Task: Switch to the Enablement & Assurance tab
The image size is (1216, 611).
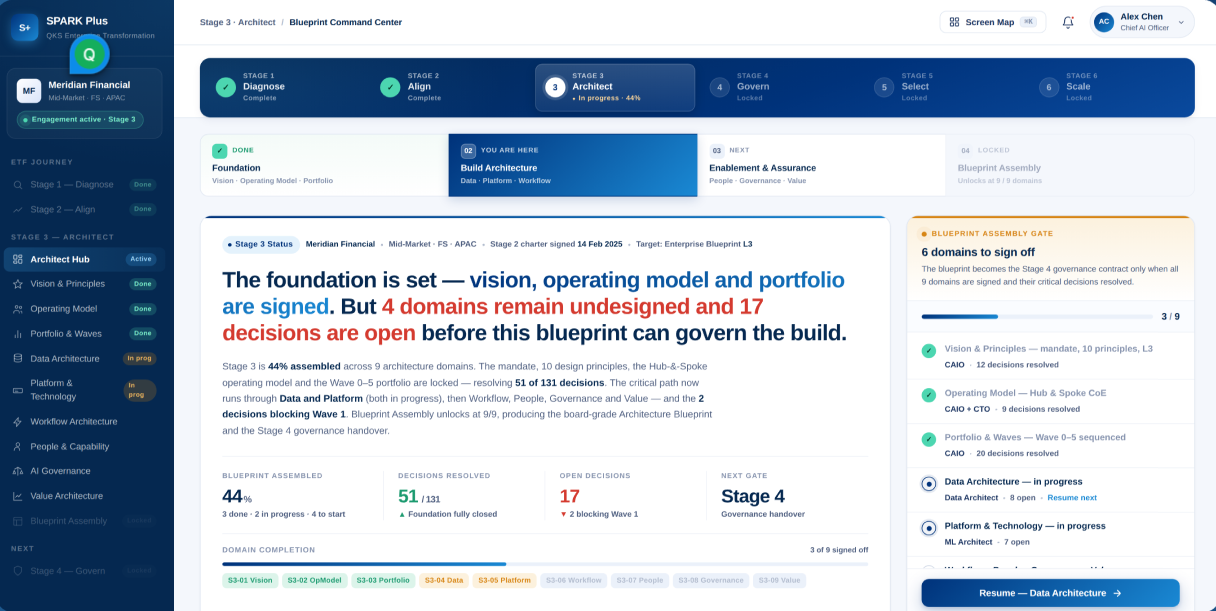Action: coord(822,165)
